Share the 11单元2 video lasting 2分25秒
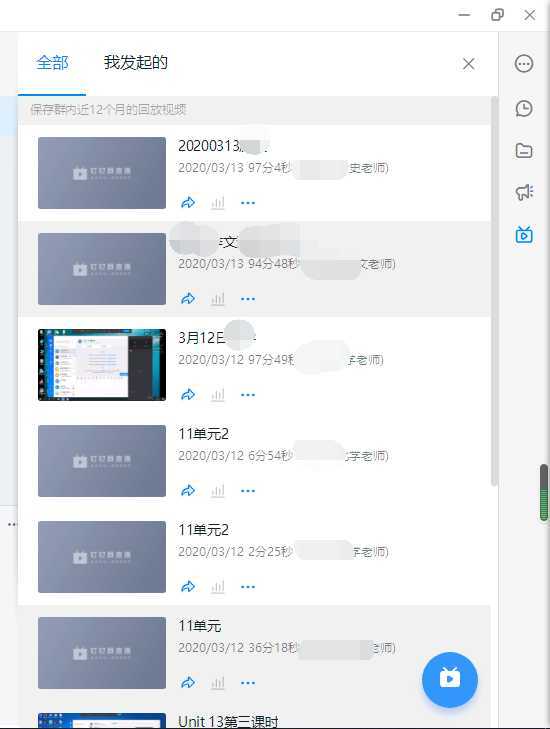550x729 pixels. 188,587
